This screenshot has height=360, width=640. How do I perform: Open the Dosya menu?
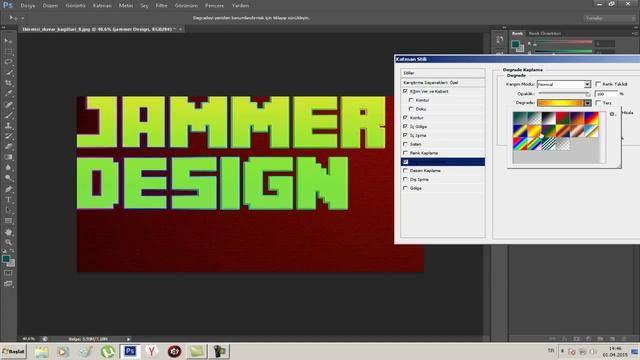(28, 6)
